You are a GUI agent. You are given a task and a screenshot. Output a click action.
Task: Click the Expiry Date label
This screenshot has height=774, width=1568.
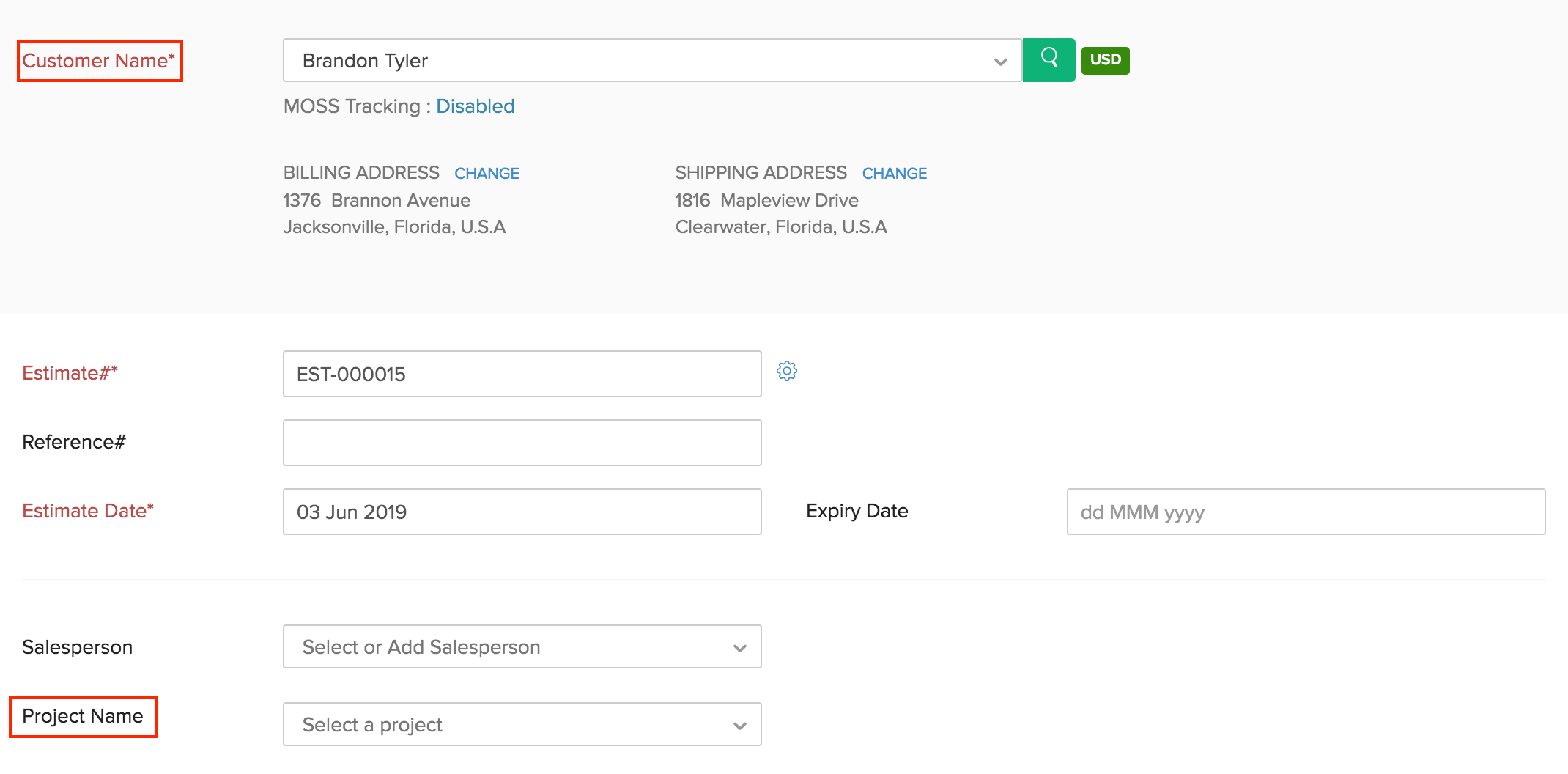857,511
